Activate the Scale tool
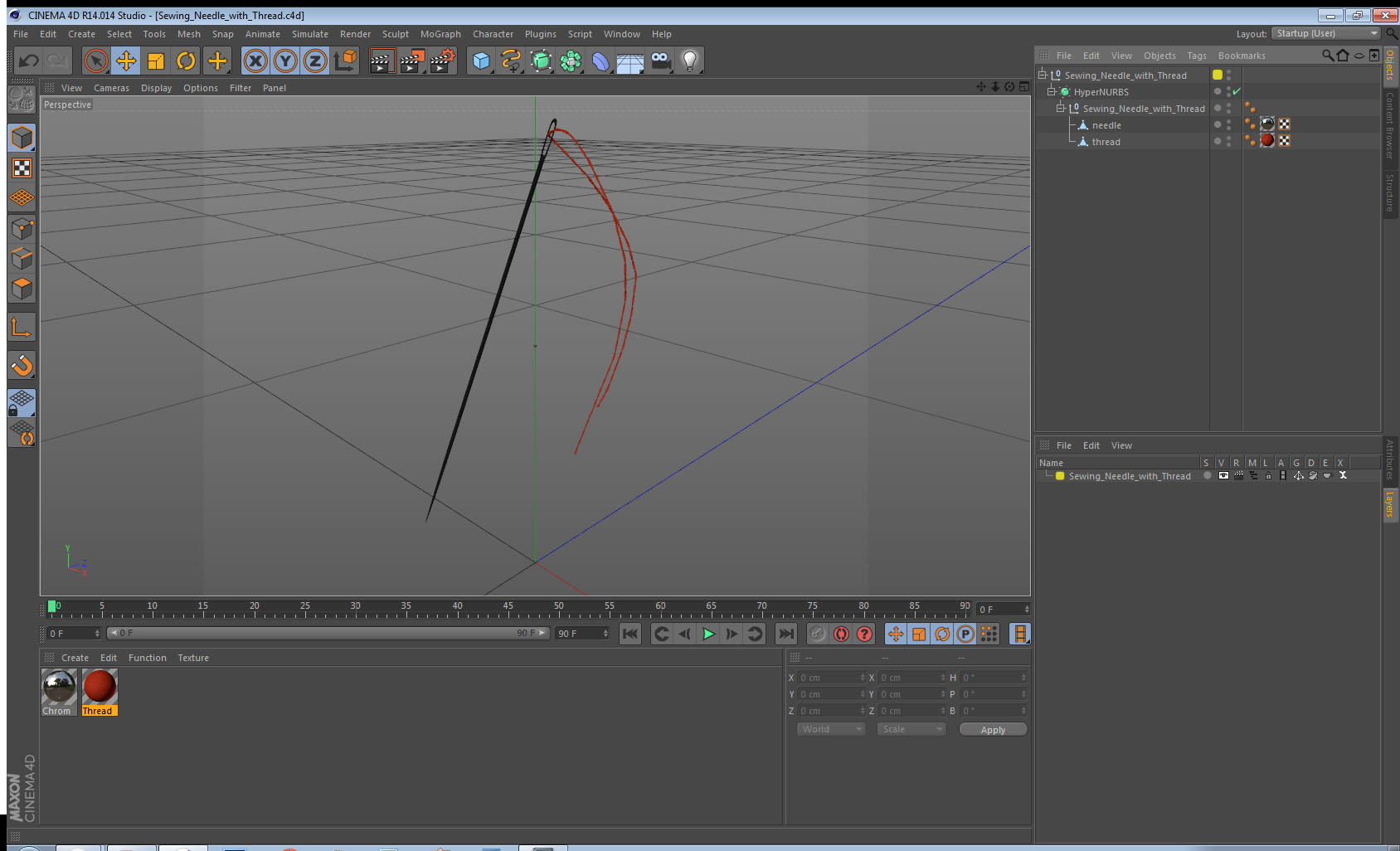1400x851 pixels. [156, 61]
